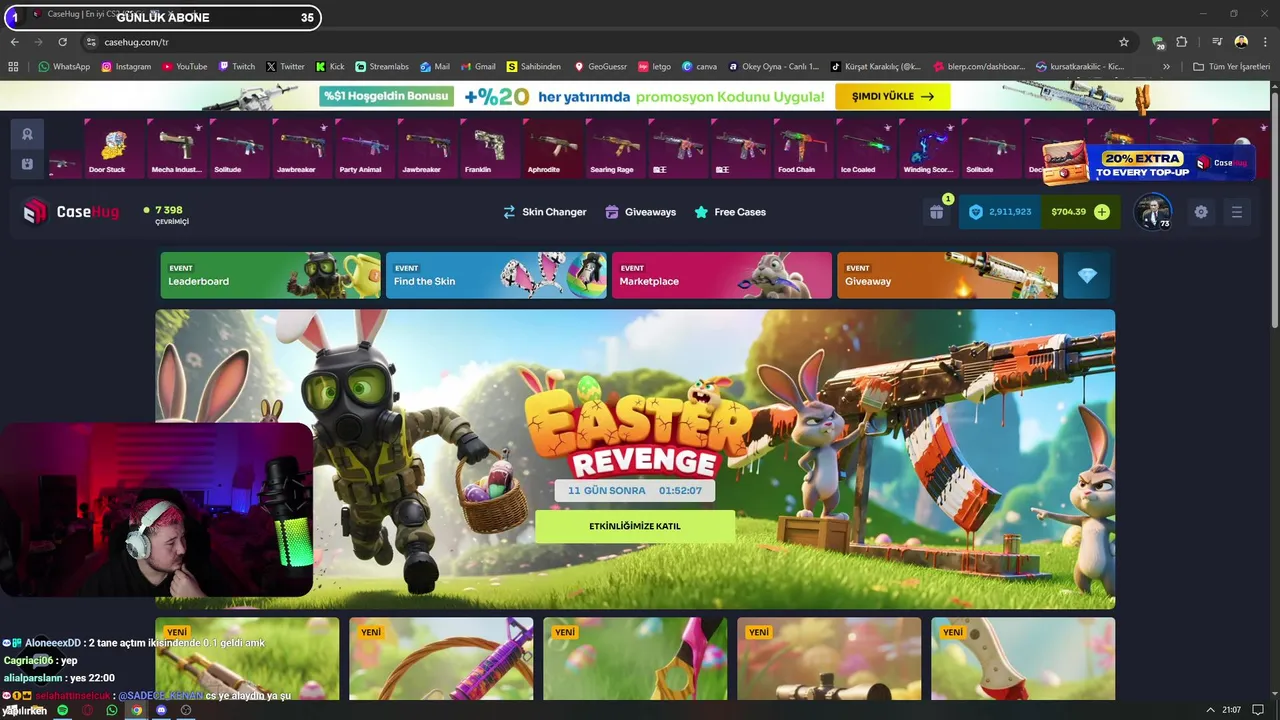
Task: Open the Streamlabs bookmark
Action: [x=382, y=67]
